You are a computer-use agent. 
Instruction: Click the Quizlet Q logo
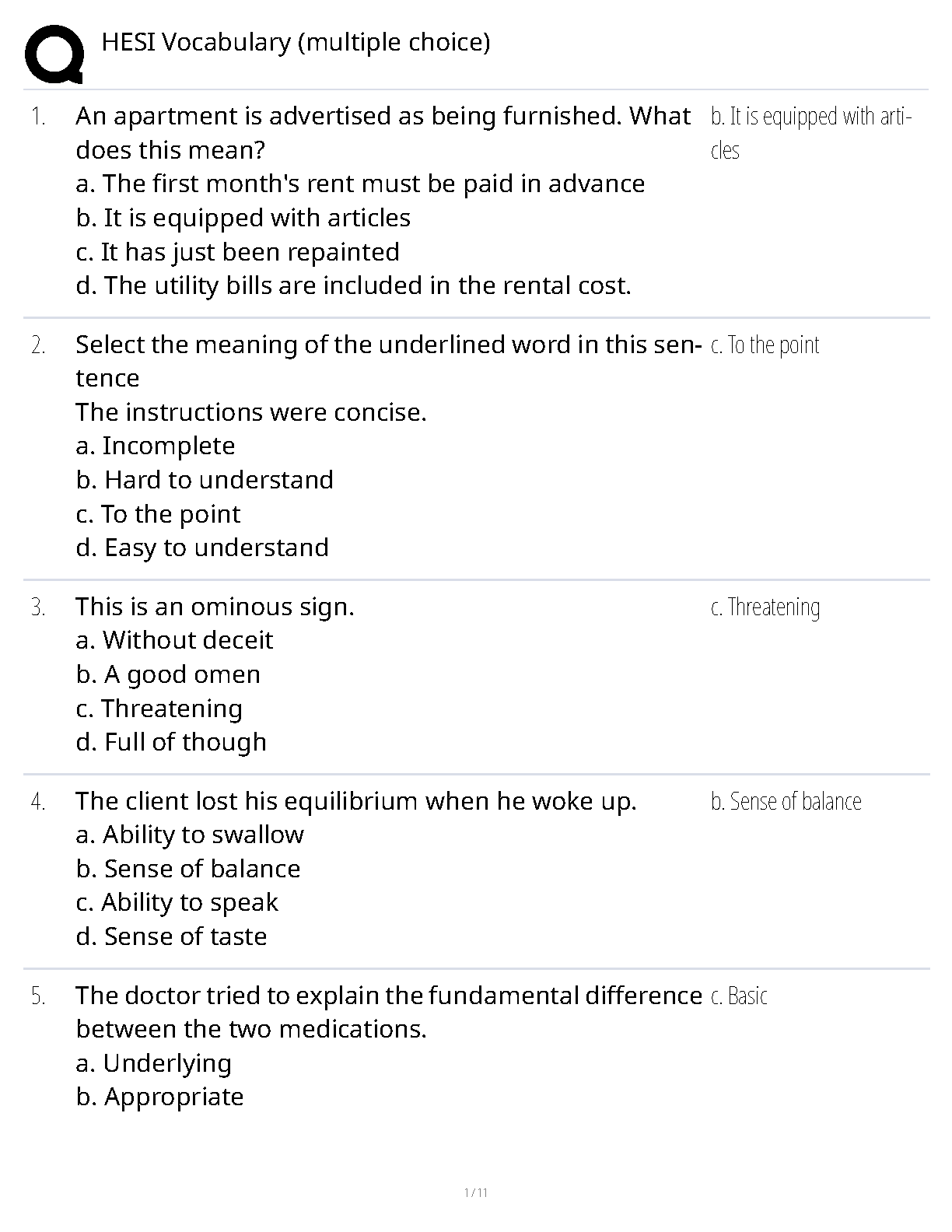54,54
